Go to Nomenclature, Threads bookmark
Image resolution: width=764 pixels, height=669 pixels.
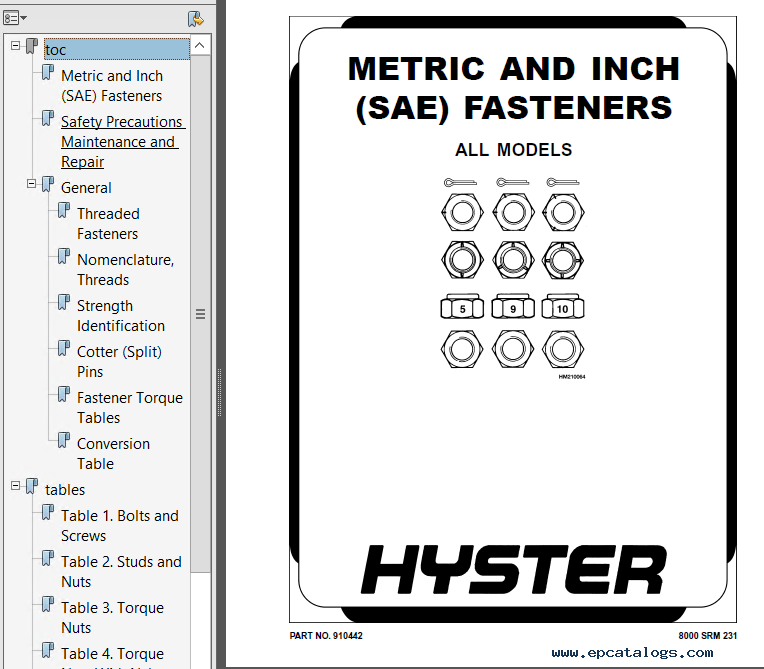125,269
